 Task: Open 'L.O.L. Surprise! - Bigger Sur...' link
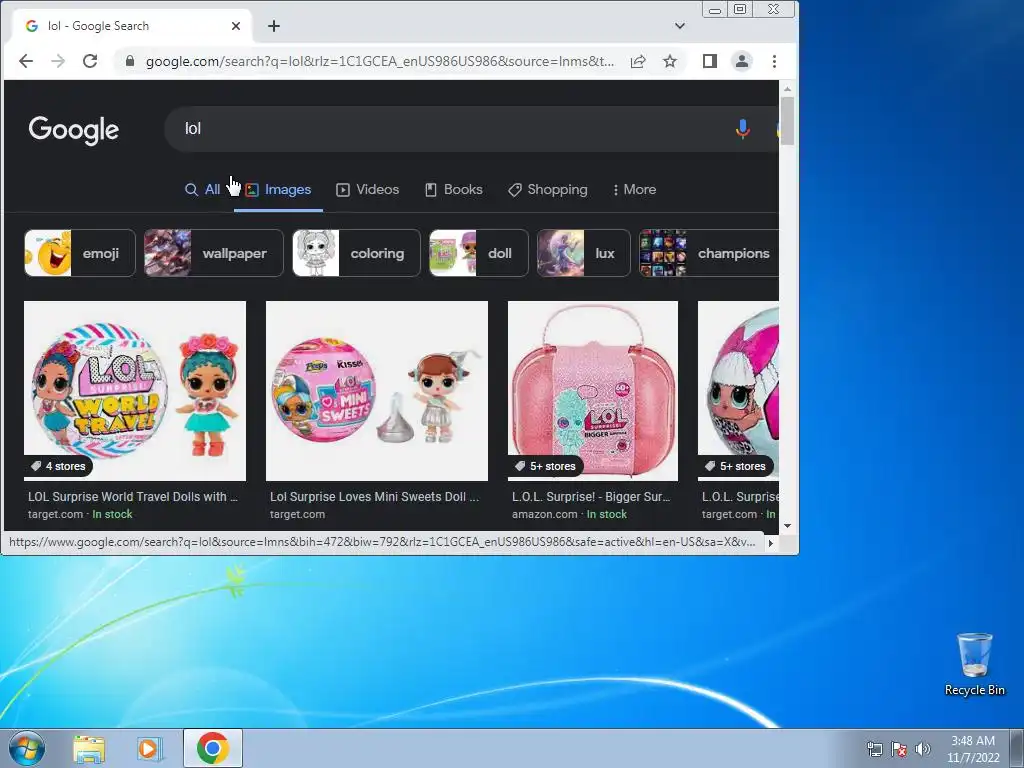click(591, 497)
